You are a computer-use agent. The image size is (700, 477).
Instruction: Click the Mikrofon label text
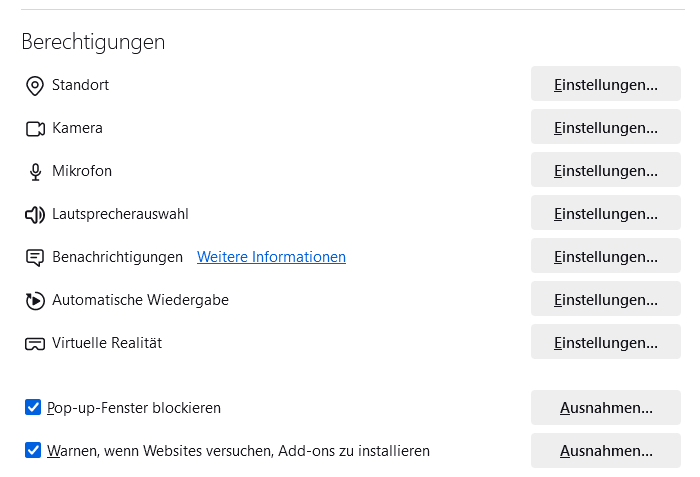click(x=82, y=171)
